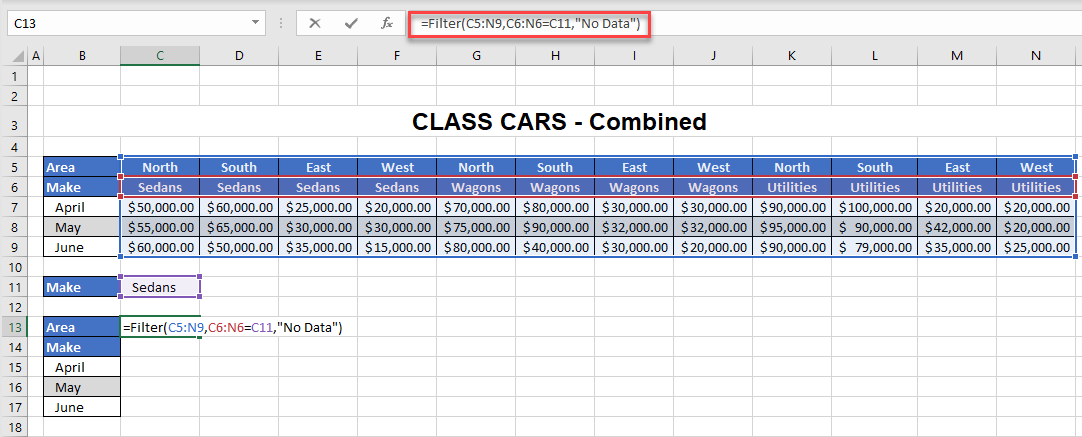Expand the Name Box dropdown arrow
This screenshot has width=1082, height=437.
pyautogui.click(x=256, y=22)
